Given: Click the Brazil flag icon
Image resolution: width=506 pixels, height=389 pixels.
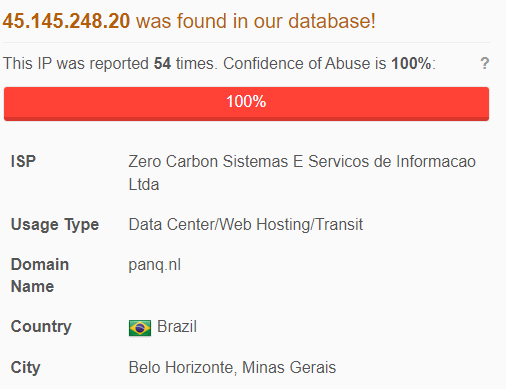Looking at the screenshot, I should tap(140, 328).
